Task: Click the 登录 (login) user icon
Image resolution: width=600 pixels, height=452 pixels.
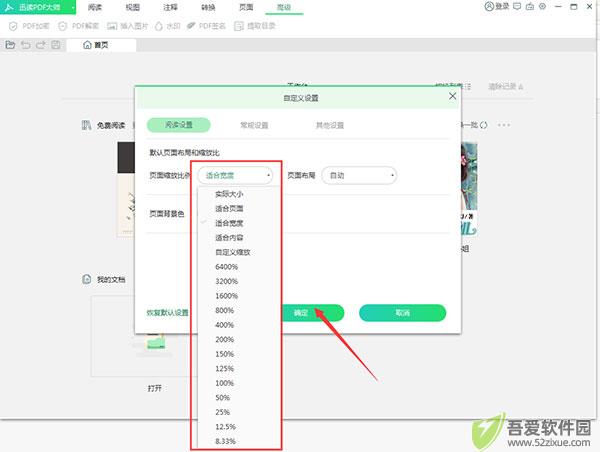Action: coord(489,6)
